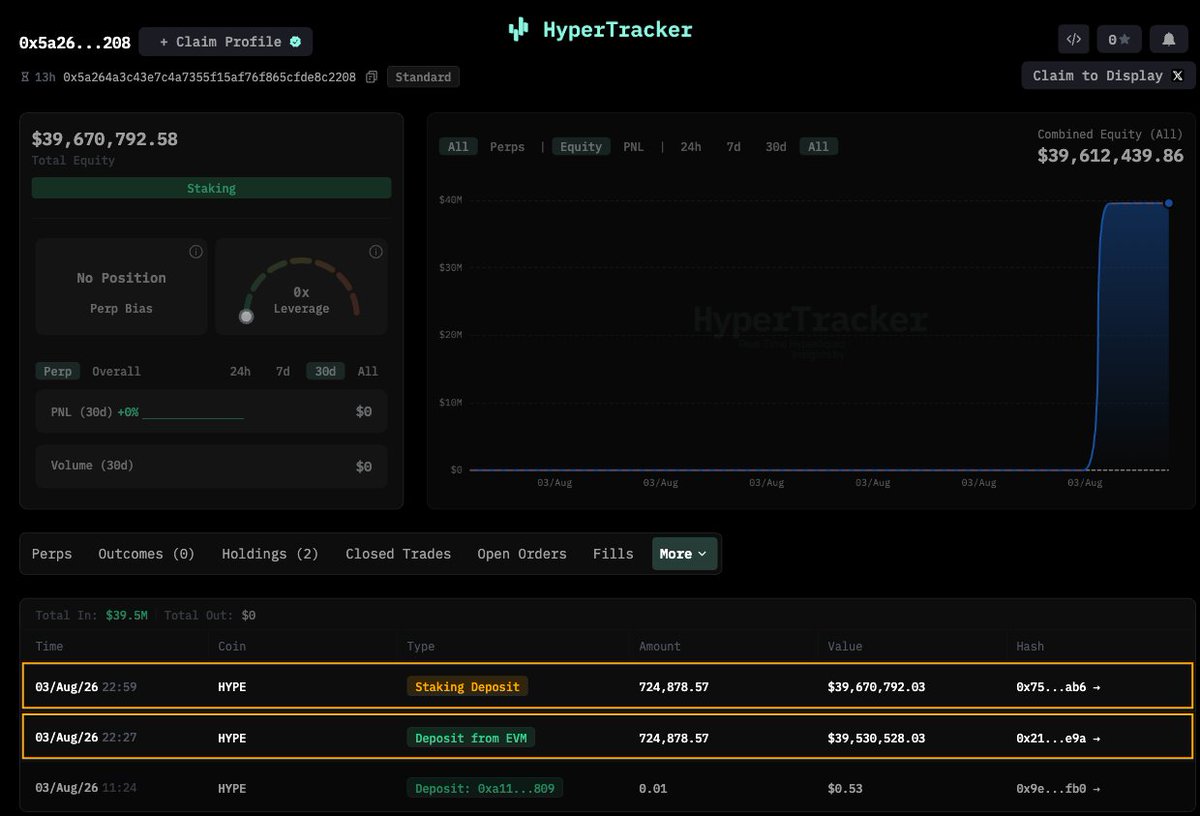This screenshot has width=1200, height=816.
Task: Click the Standard account tag
Action: (x=423, y=77)
